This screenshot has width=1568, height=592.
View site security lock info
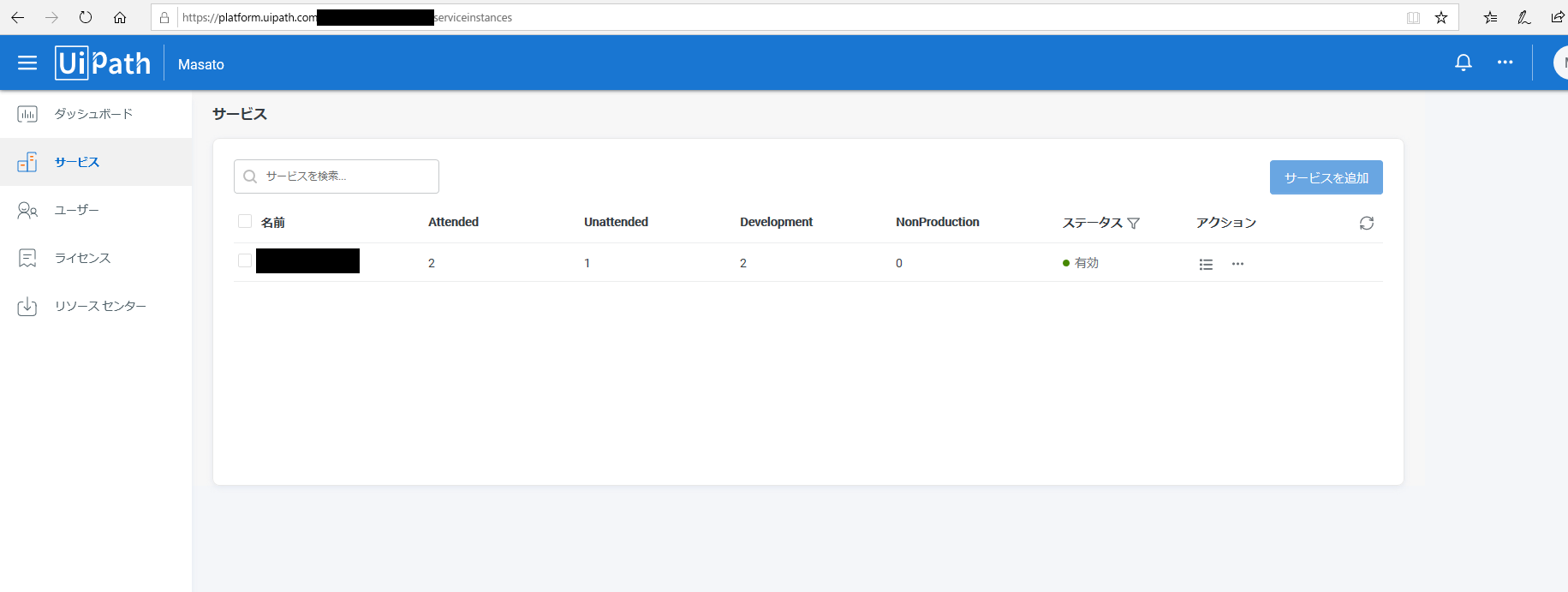(164, 17)
